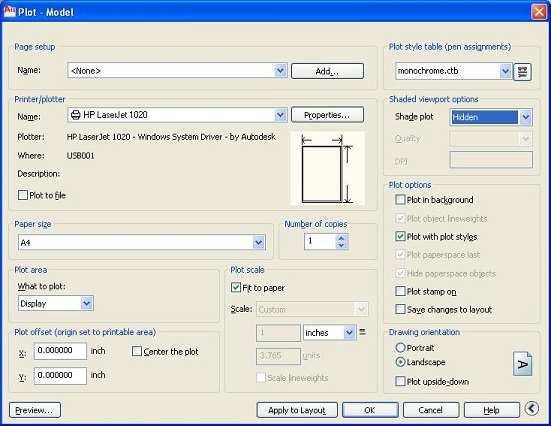551x426 pixels.
Task: Enable the Plot to file checkbox
Action: point(23,195)
